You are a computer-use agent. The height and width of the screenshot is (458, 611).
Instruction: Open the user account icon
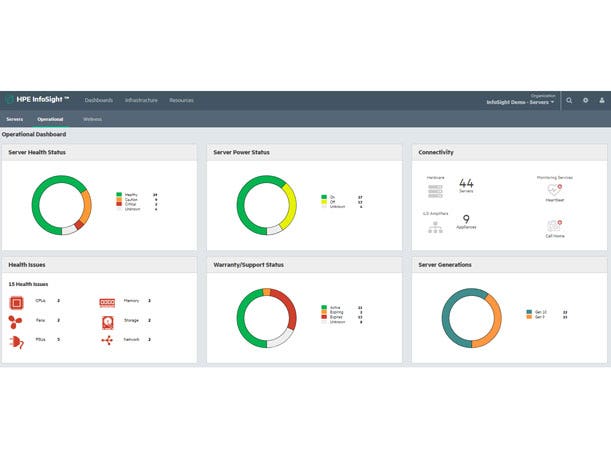coord(602,100)
